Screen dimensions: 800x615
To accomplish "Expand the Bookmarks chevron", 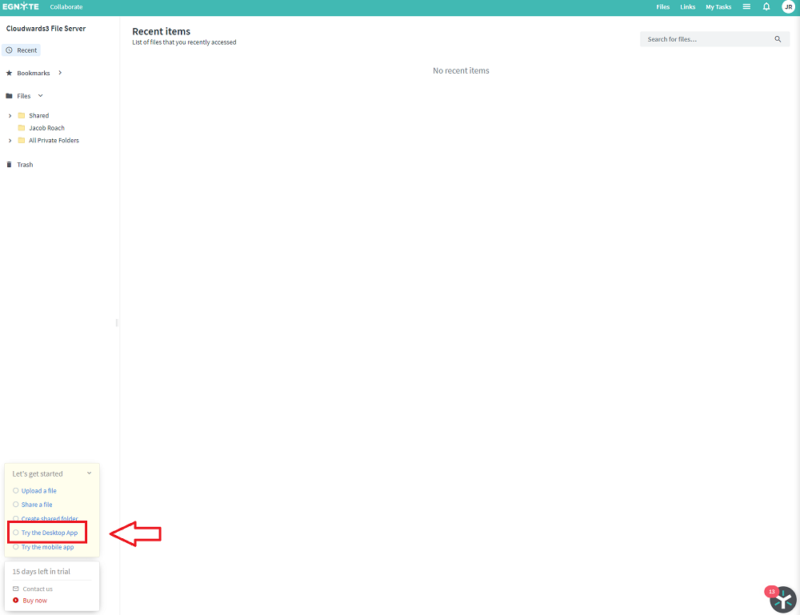I will (60, 73).
